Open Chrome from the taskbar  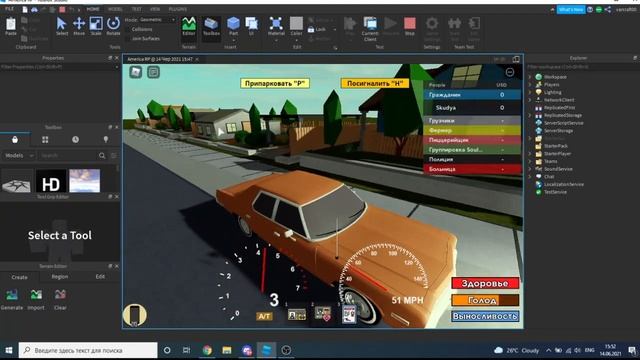[207, 350]
